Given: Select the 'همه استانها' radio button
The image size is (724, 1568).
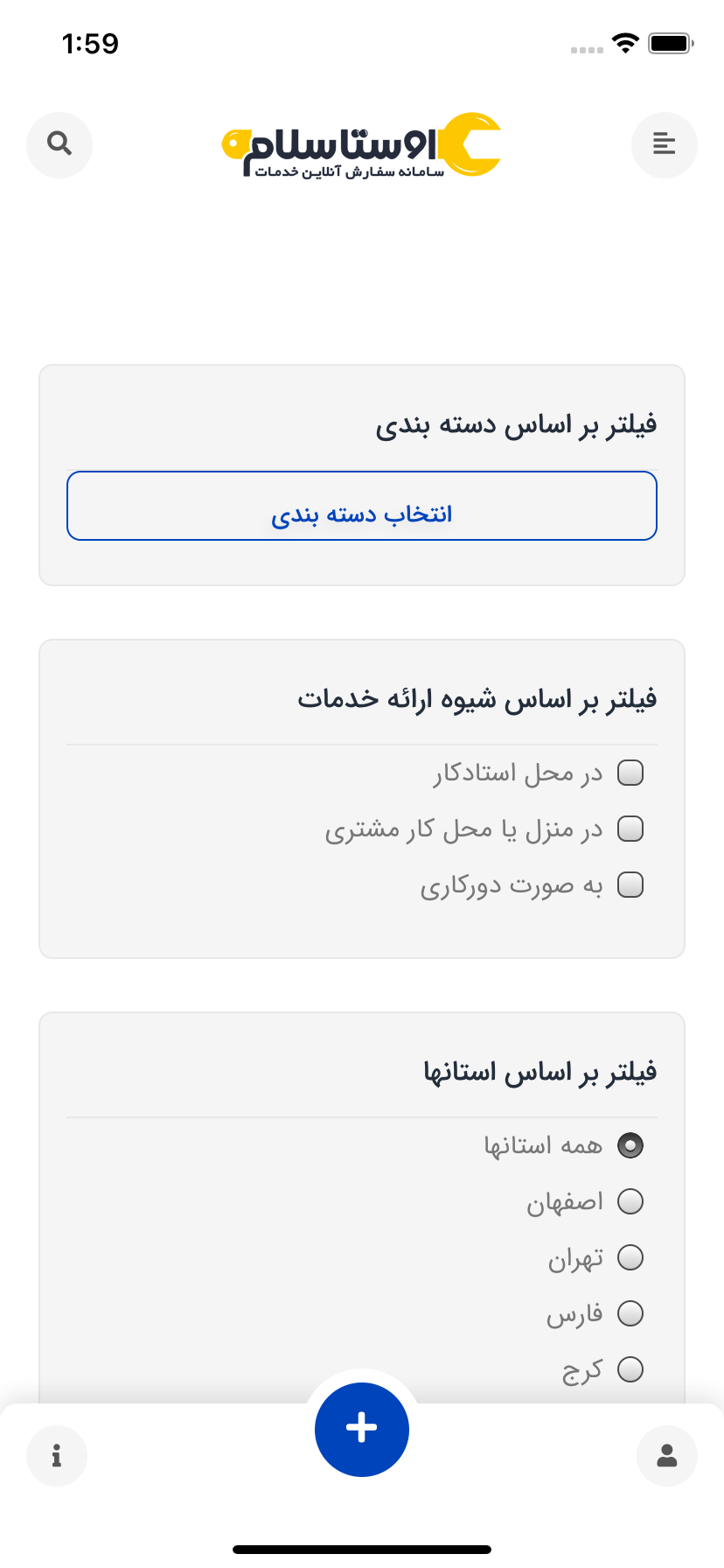Looking at the screenshot, I should point(630,1145).
